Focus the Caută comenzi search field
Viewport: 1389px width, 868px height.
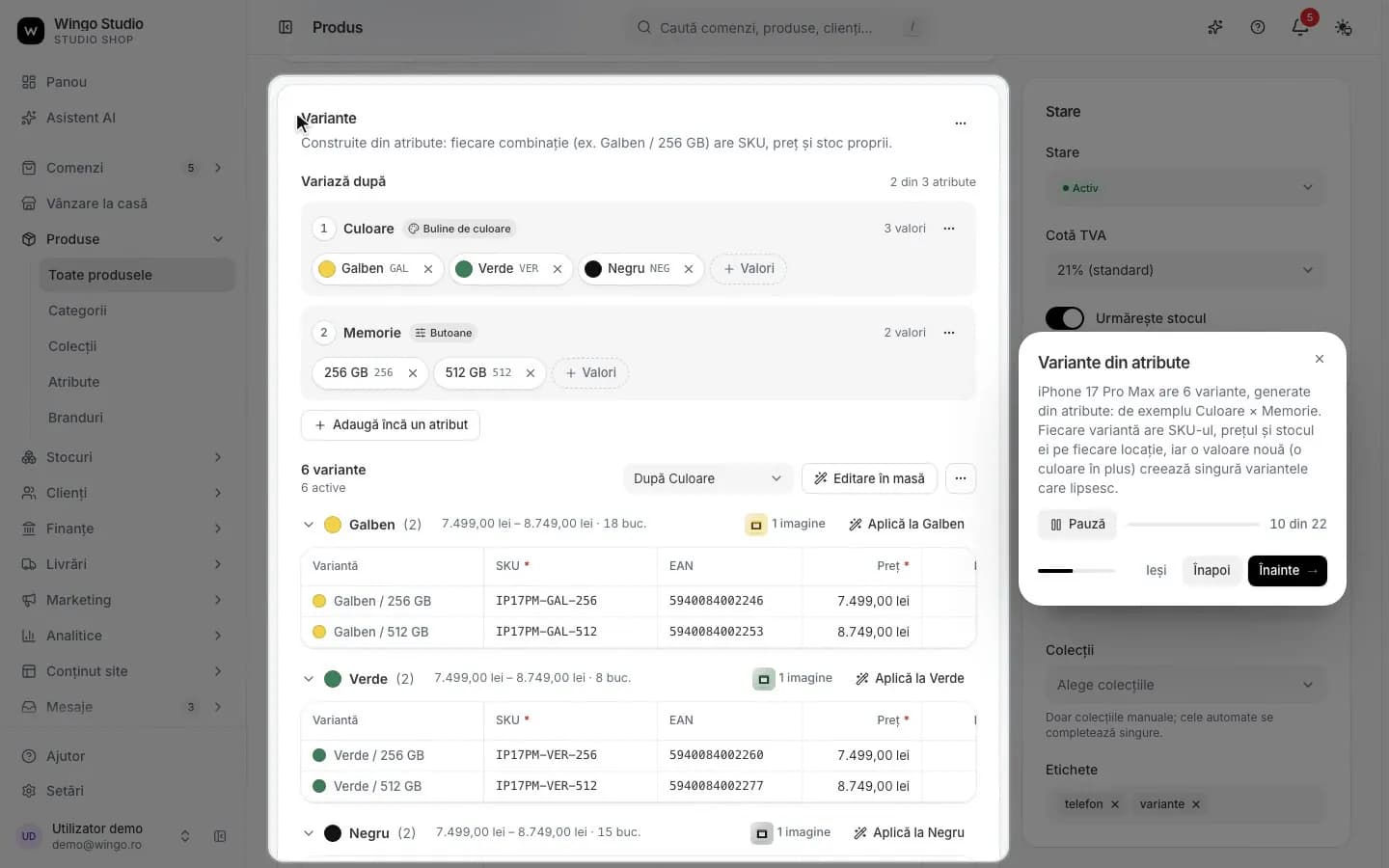coord(779,28)
